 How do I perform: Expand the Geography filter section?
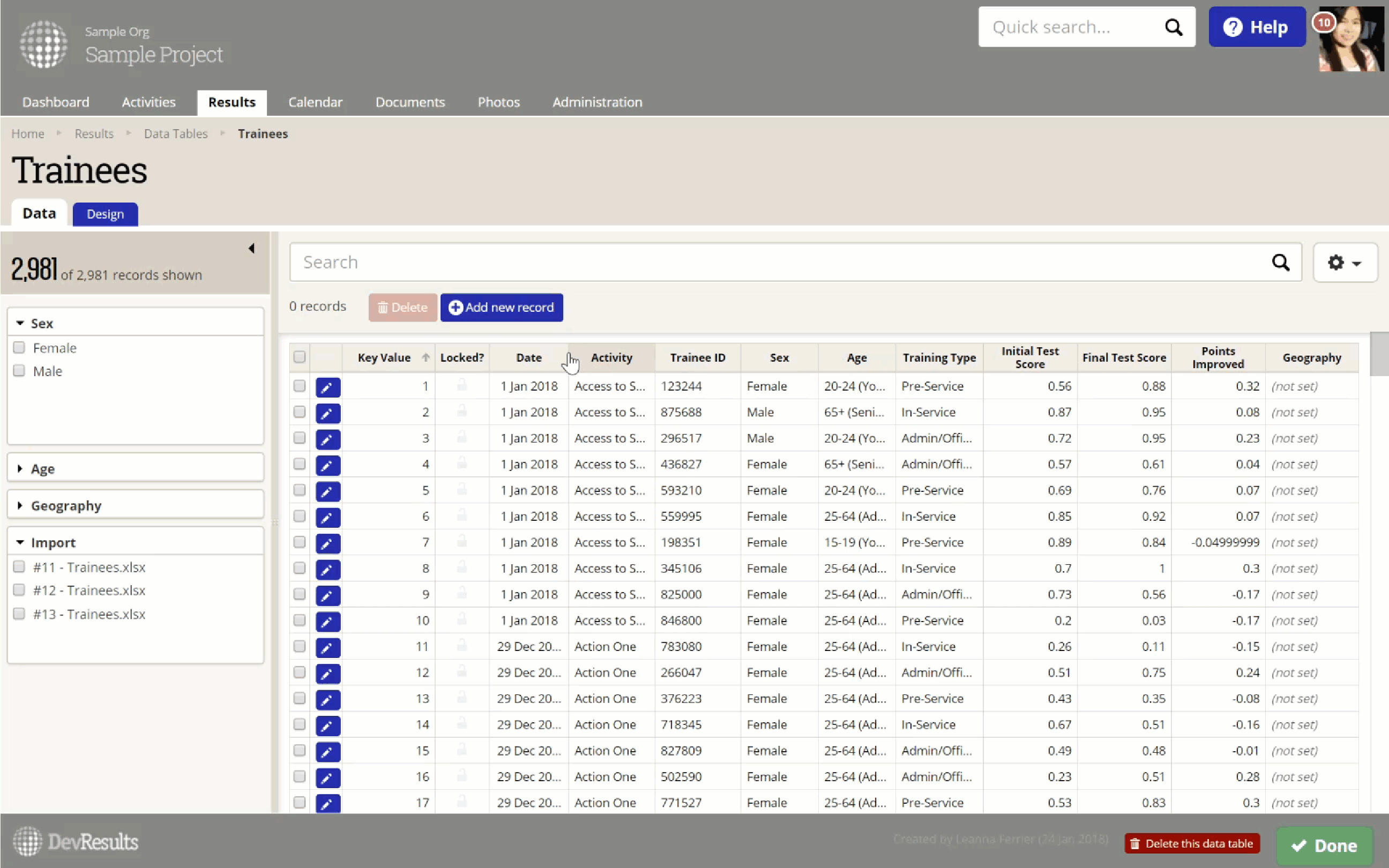[x=65, y=505]
